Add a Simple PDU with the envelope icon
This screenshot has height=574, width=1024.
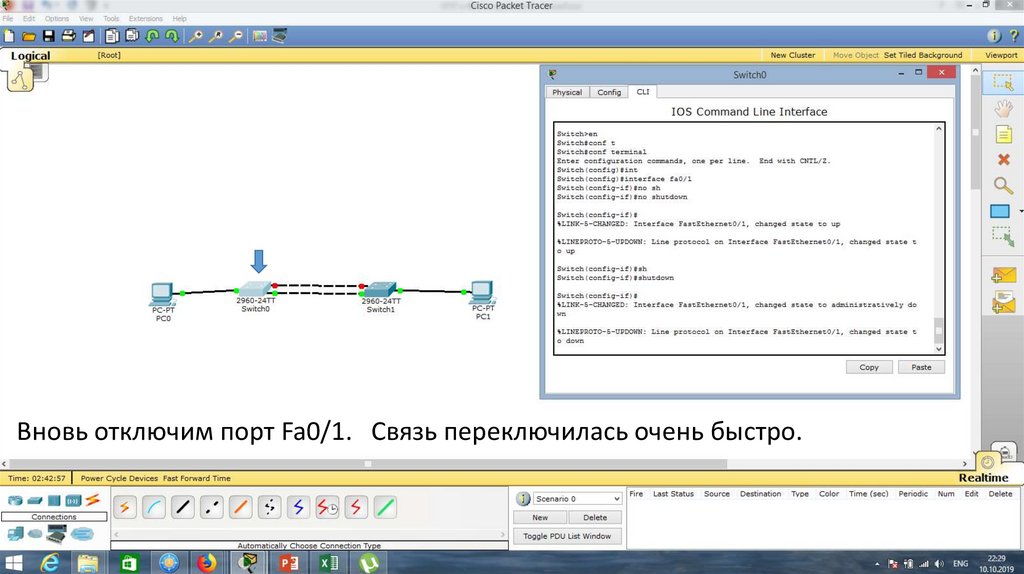[1003, 275]
